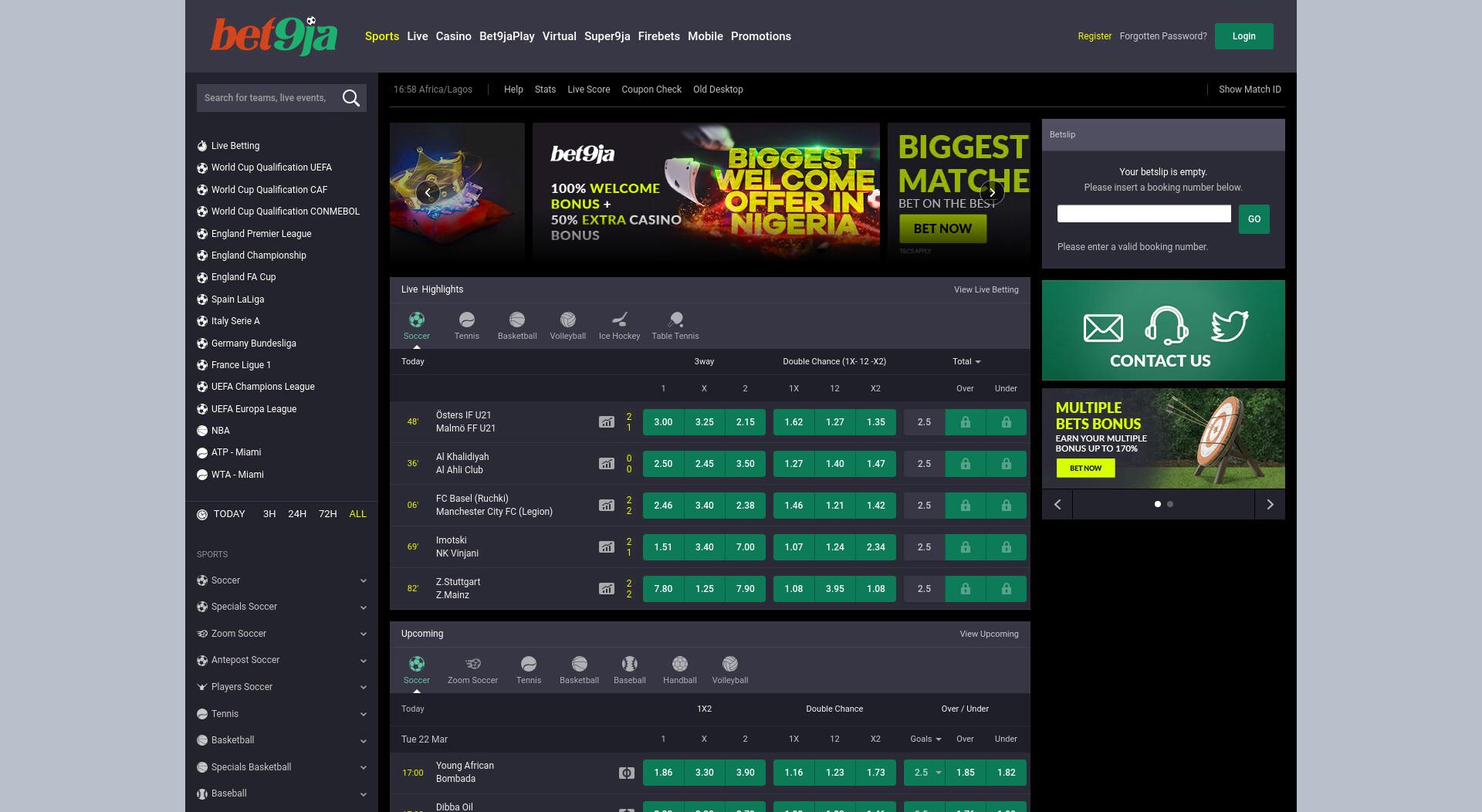This screenshot has height=812, width=1482.
Task: Go to previous promo banner arrow
Action: (x=428, y=192)
